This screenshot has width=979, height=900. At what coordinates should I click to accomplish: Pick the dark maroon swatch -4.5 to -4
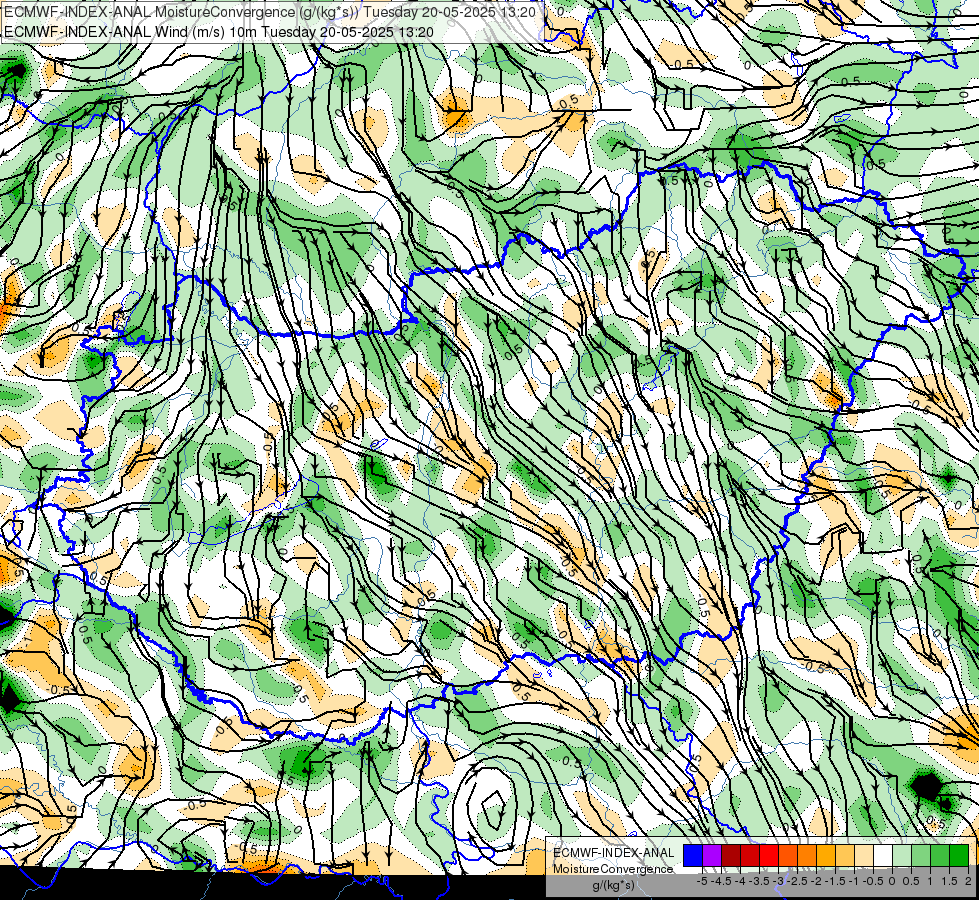pyautogui.click(x=731, y=855)
